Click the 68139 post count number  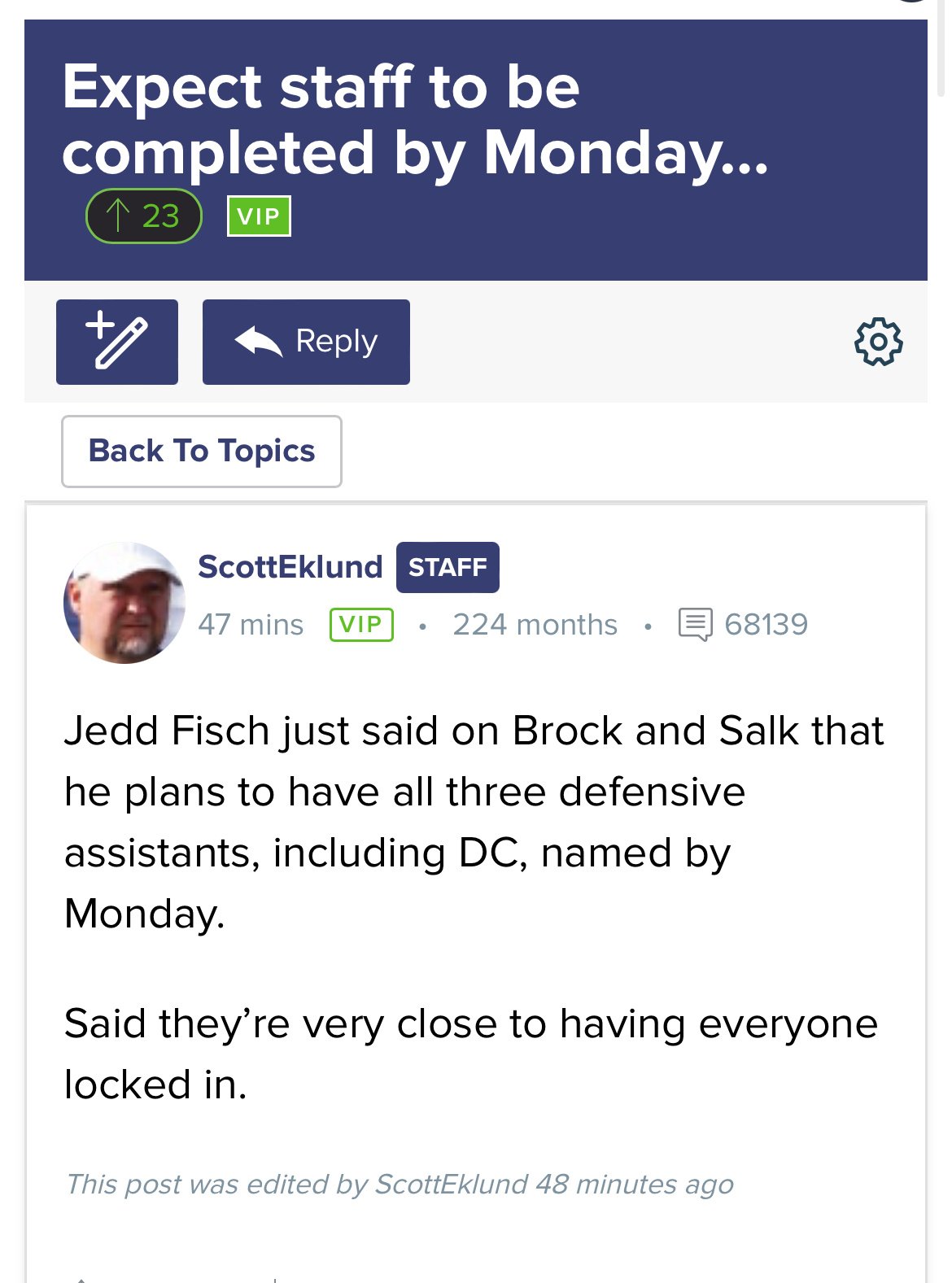point(766,625)
